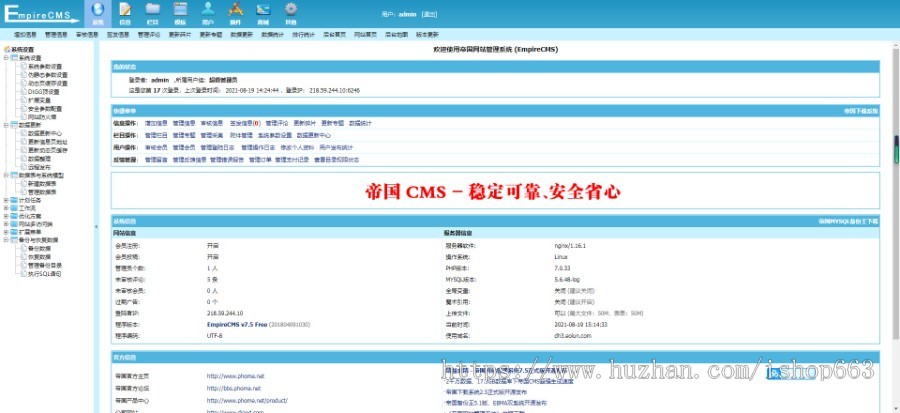Open 签发信息(0) in the quick menu
The width and height of the screenshot is (900, 413).
tap(245, 123)
